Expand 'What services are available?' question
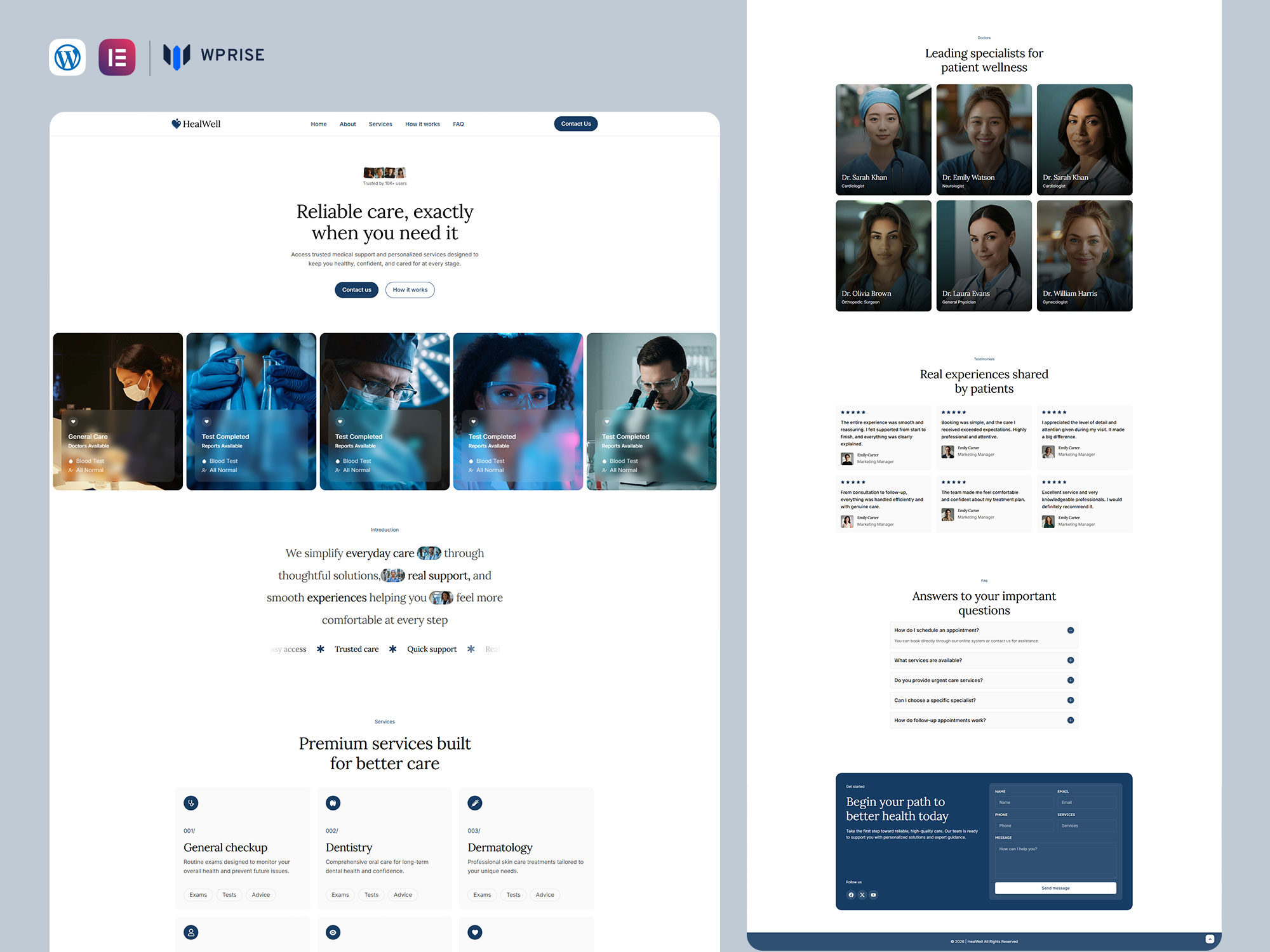 (x=1071, y=660)
